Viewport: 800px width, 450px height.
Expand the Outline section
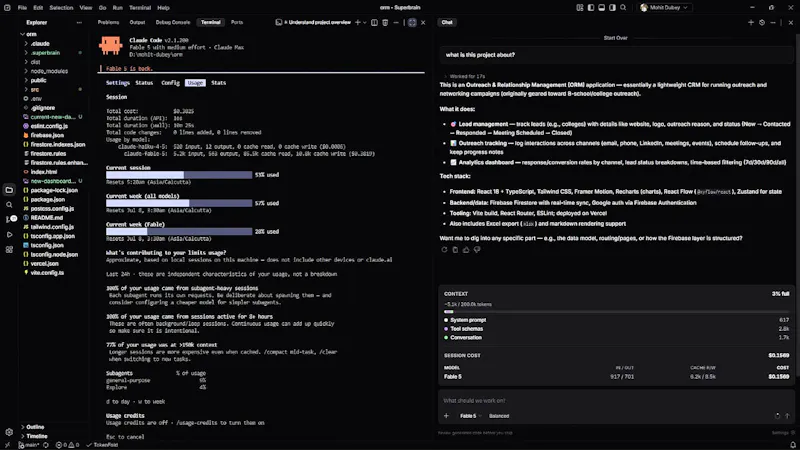pyautogui.click(x=35, y=427)
